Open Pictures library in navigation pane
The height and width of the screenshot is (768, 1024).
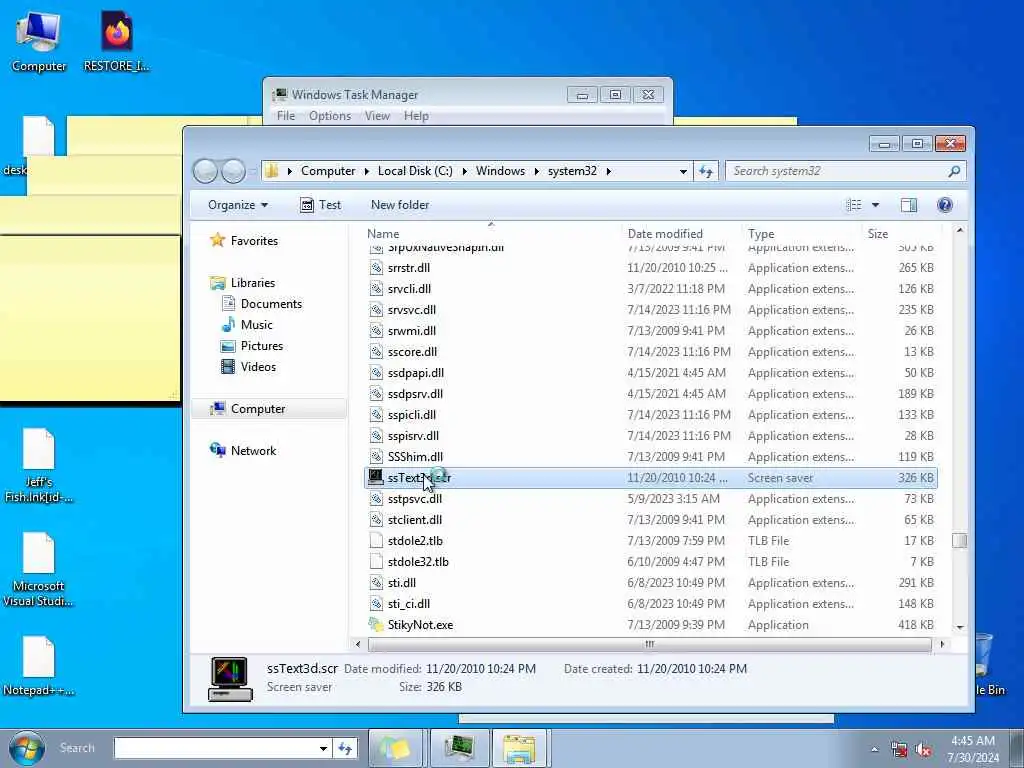(x=261, y=345)
